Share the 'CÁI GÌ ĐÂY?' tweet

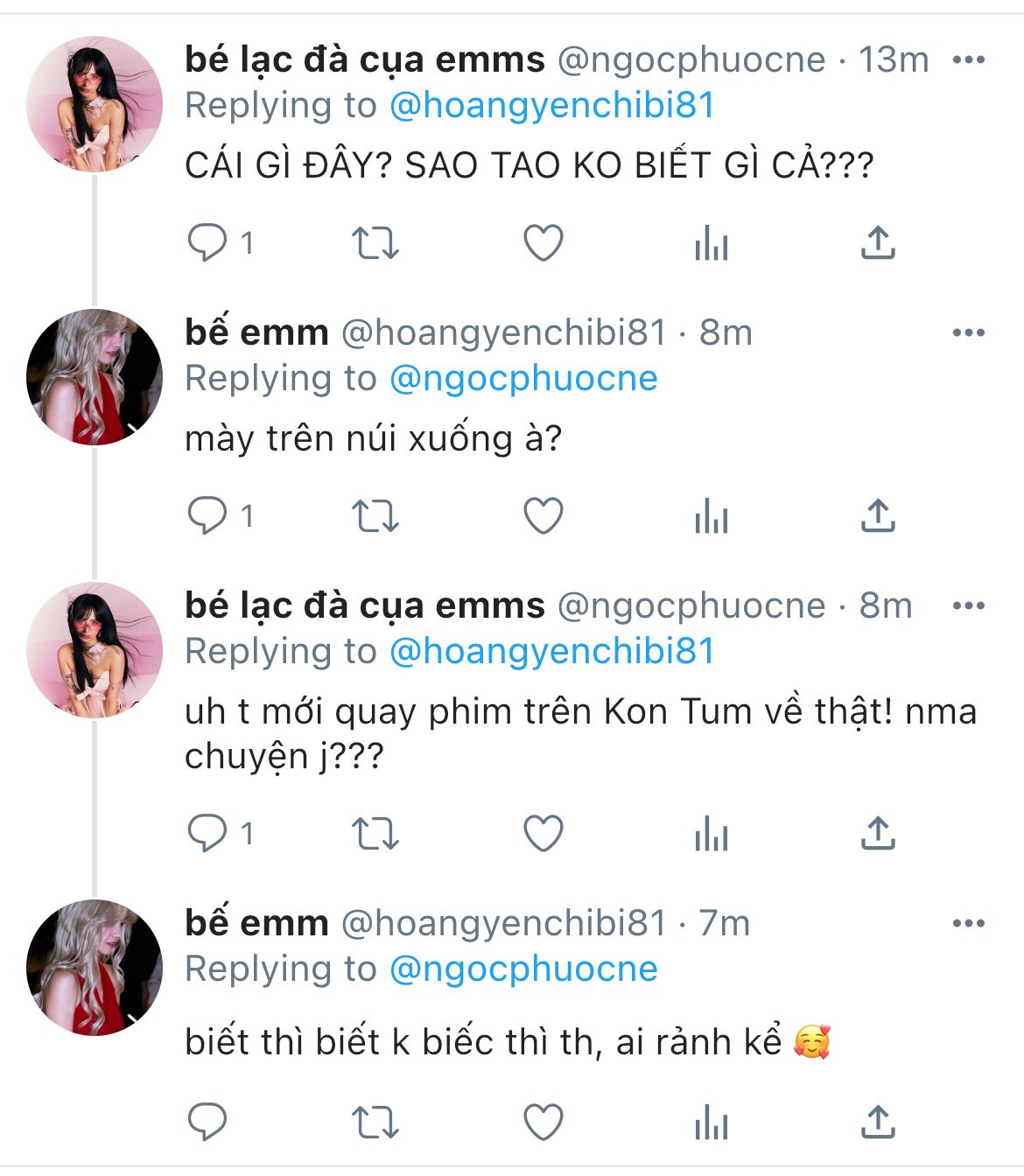(x=878, y=243)
